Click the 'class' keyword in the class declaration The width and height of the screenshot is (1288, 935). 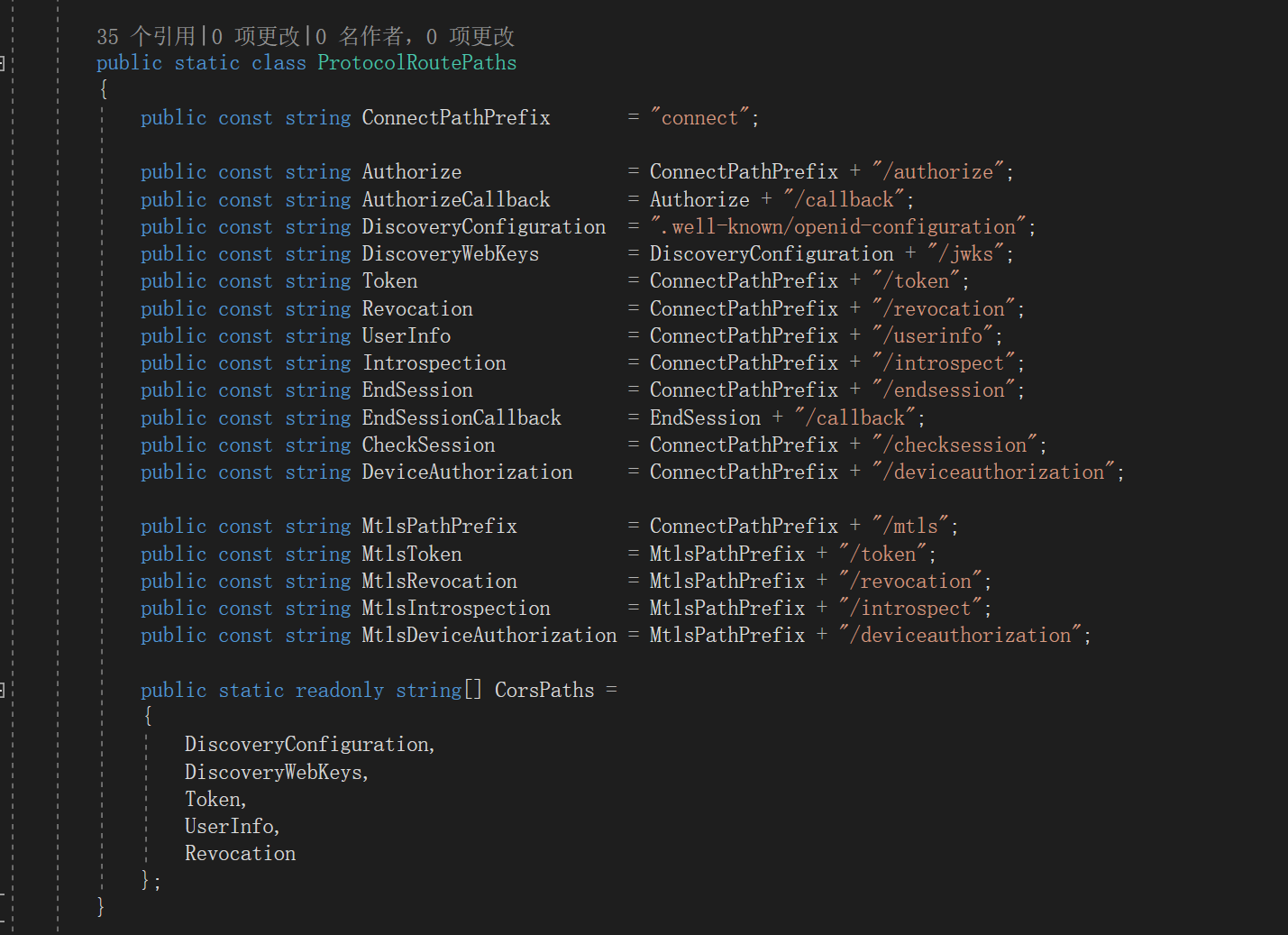click(x=279, y=63)
